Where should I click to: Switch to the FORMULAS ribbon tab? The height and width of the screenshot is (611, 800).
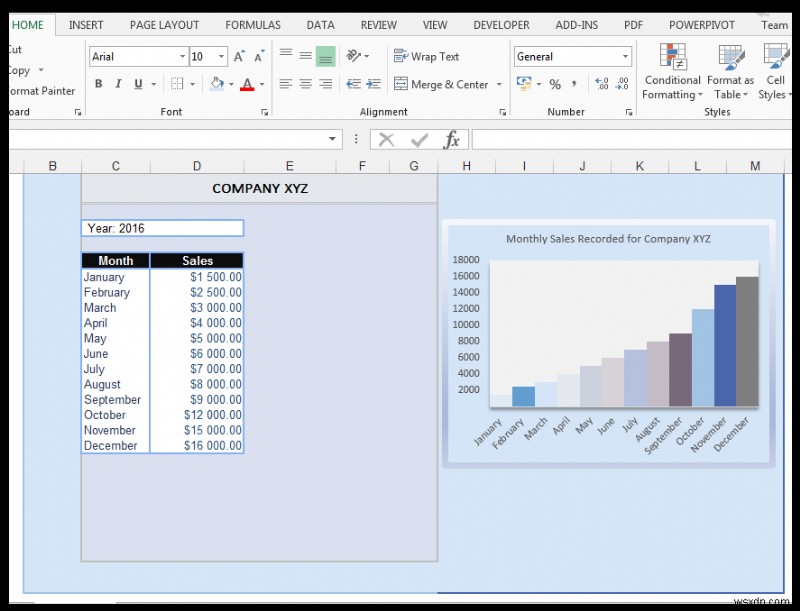pyautogui.click(x=252, y=24)
